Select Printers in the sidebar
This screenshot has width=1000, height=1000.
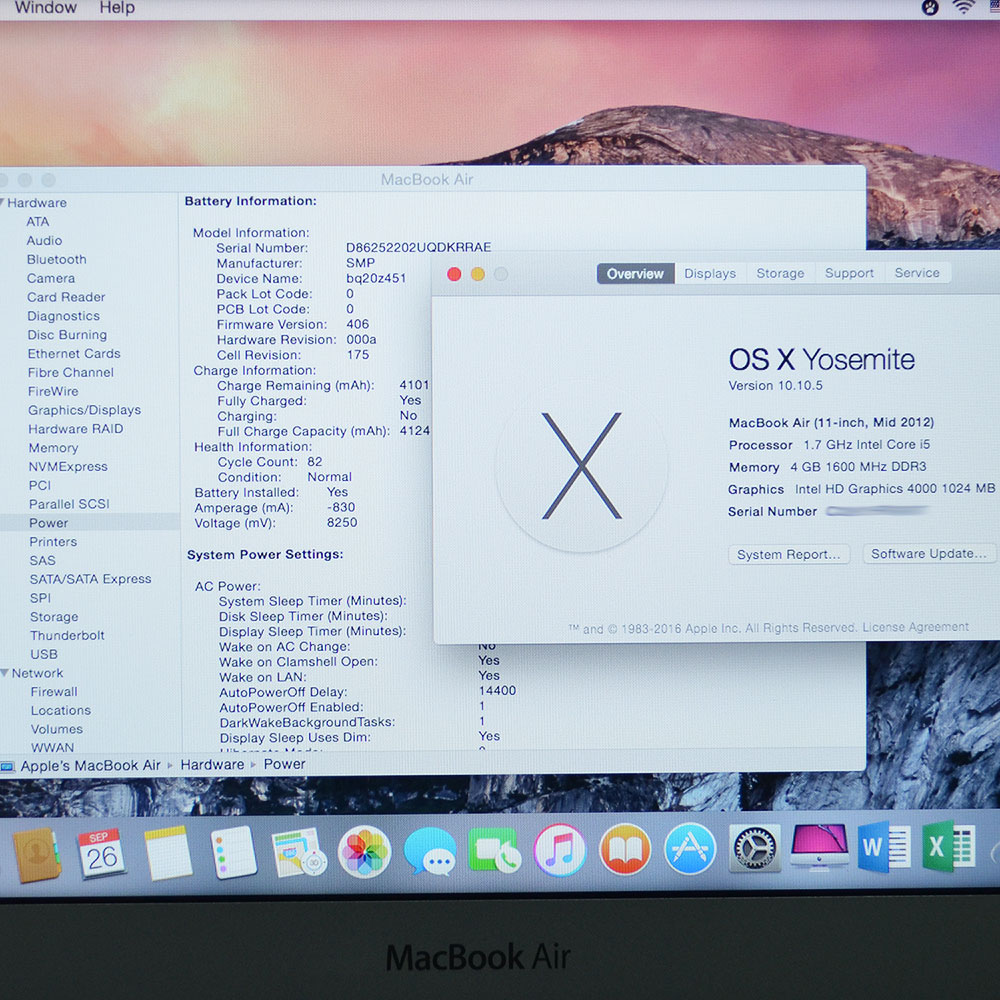coord(53,541)
